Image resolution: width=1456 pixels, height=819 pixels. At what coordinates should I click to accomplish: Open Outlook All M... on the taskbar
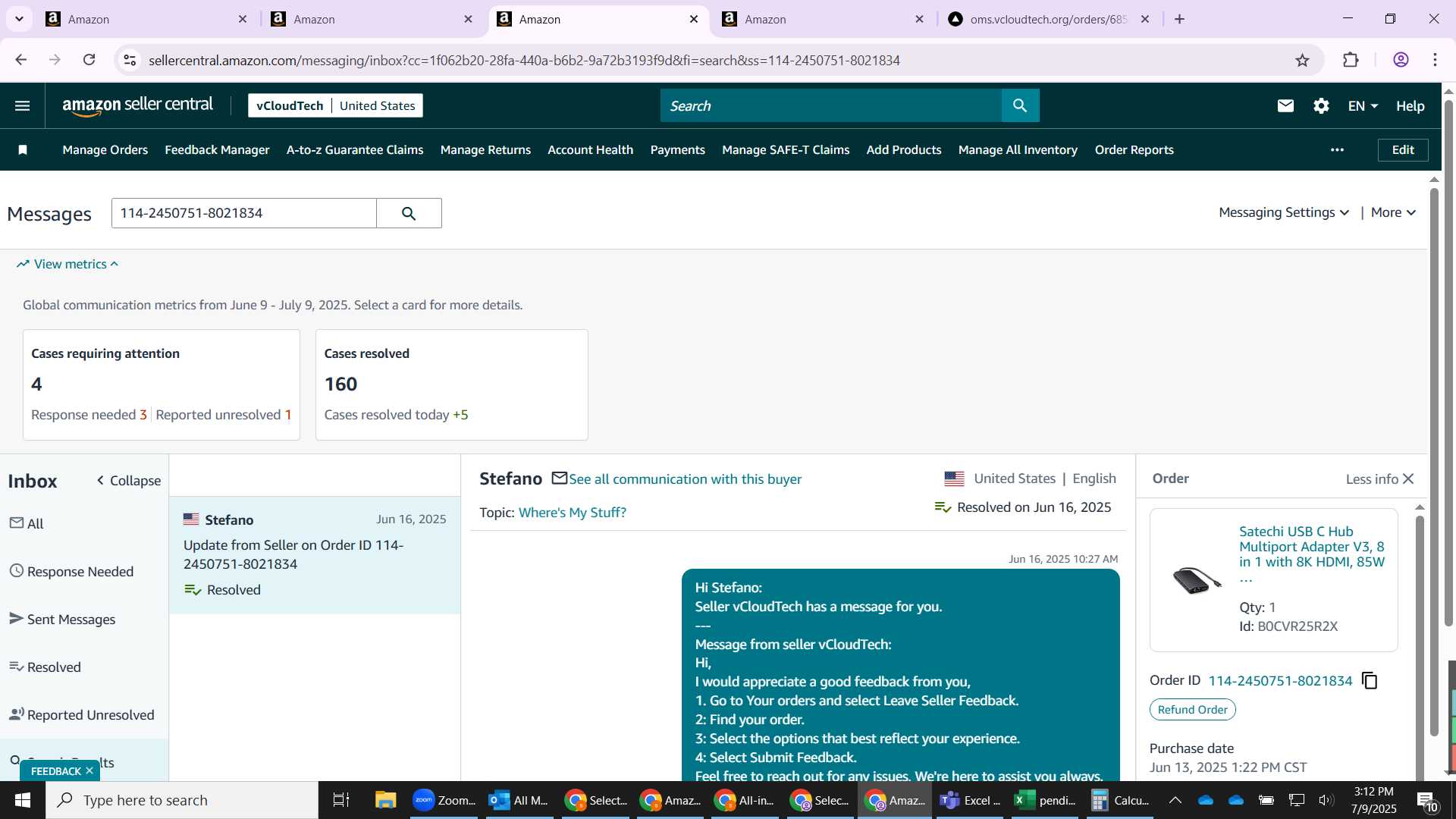[519, 800]
